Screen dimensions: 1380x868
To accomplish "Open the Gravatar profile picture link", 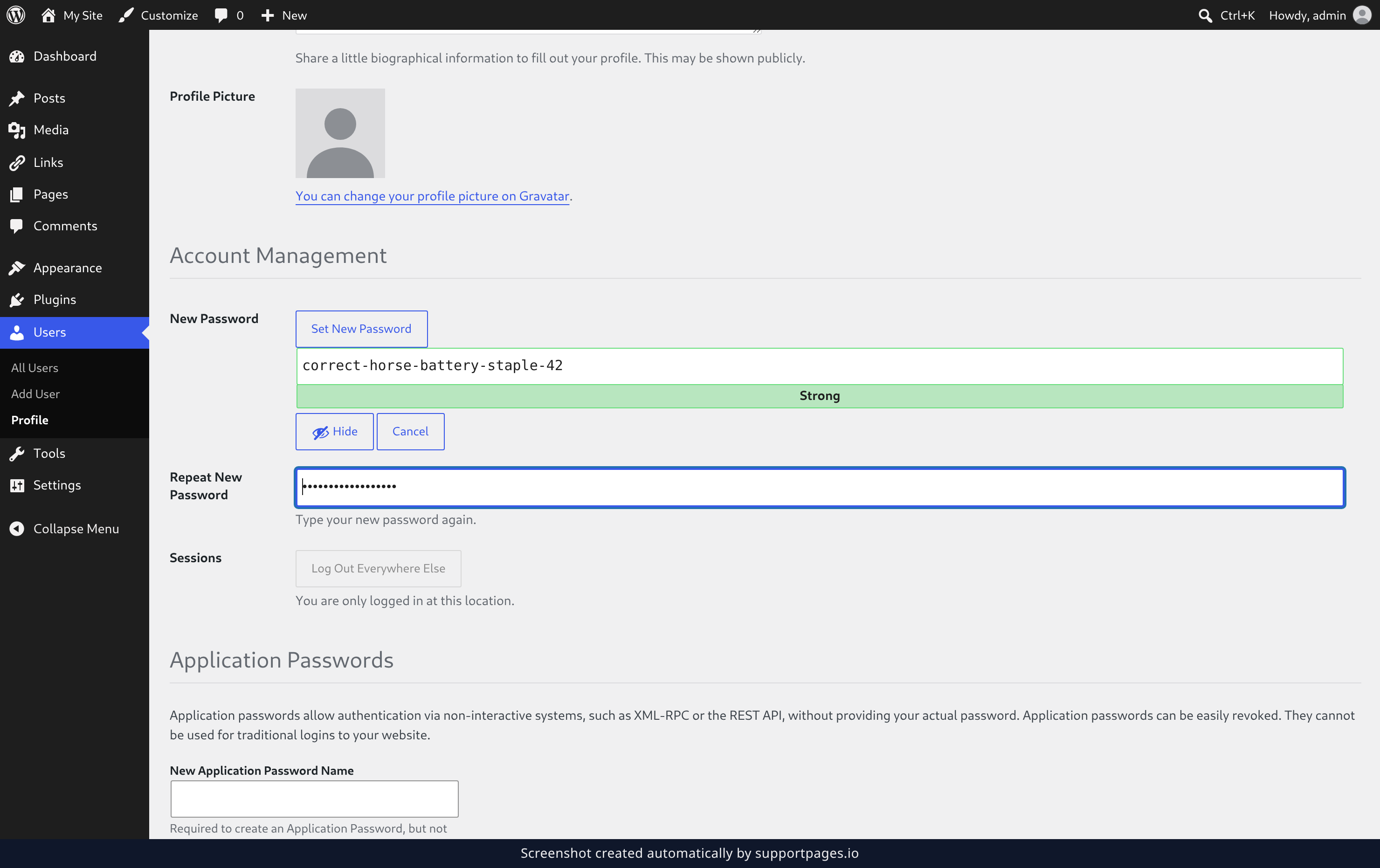I will [x=432, y=196].
